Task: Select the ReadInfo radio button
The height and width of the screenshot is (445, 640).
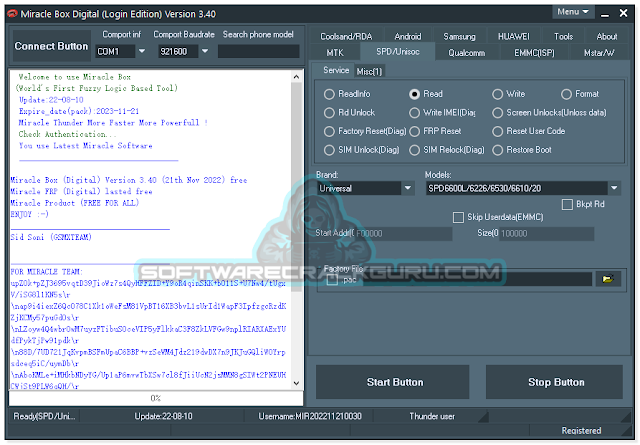Action: click(329, 94)
